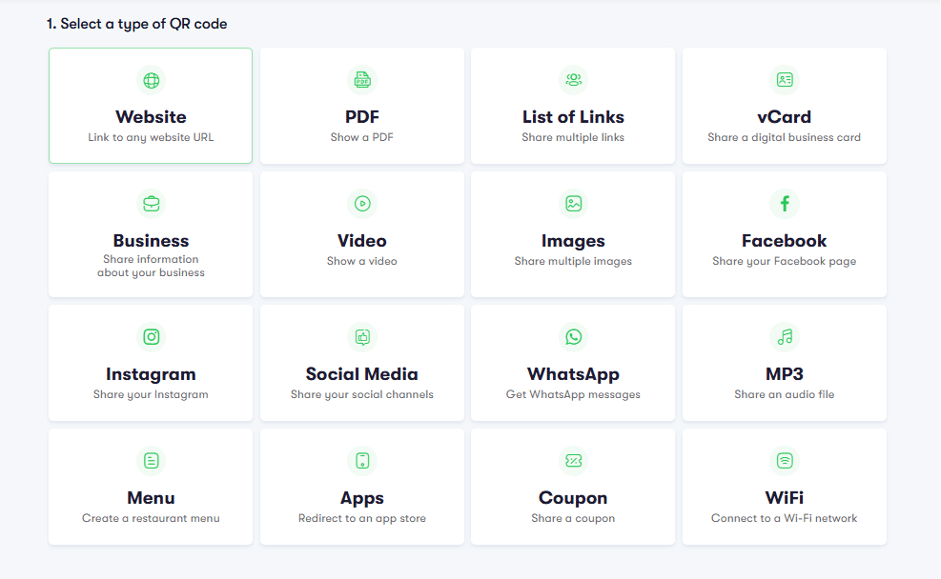Viewport: 941px width, 579px height.
Task: Click the globe icon for Website
Action: click(151, 80)
